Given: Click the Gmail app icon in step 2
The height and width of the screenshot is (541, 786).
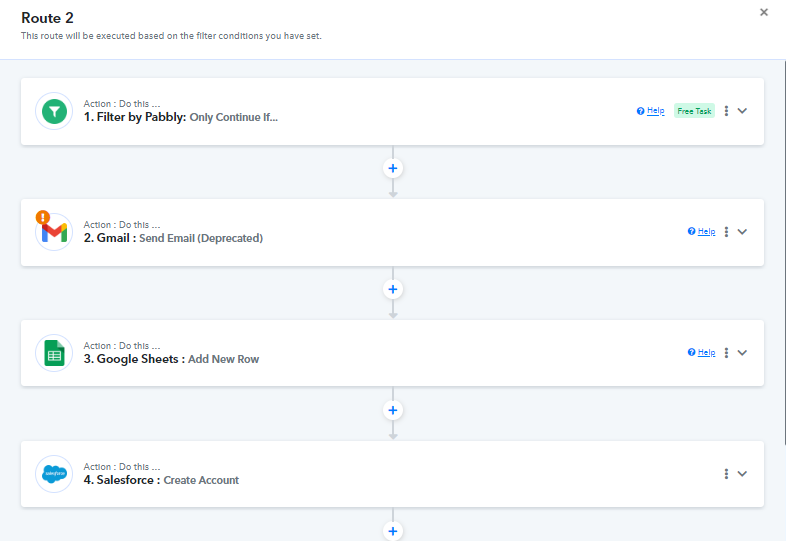Looking at the screenshot, I should coord(54,232).
